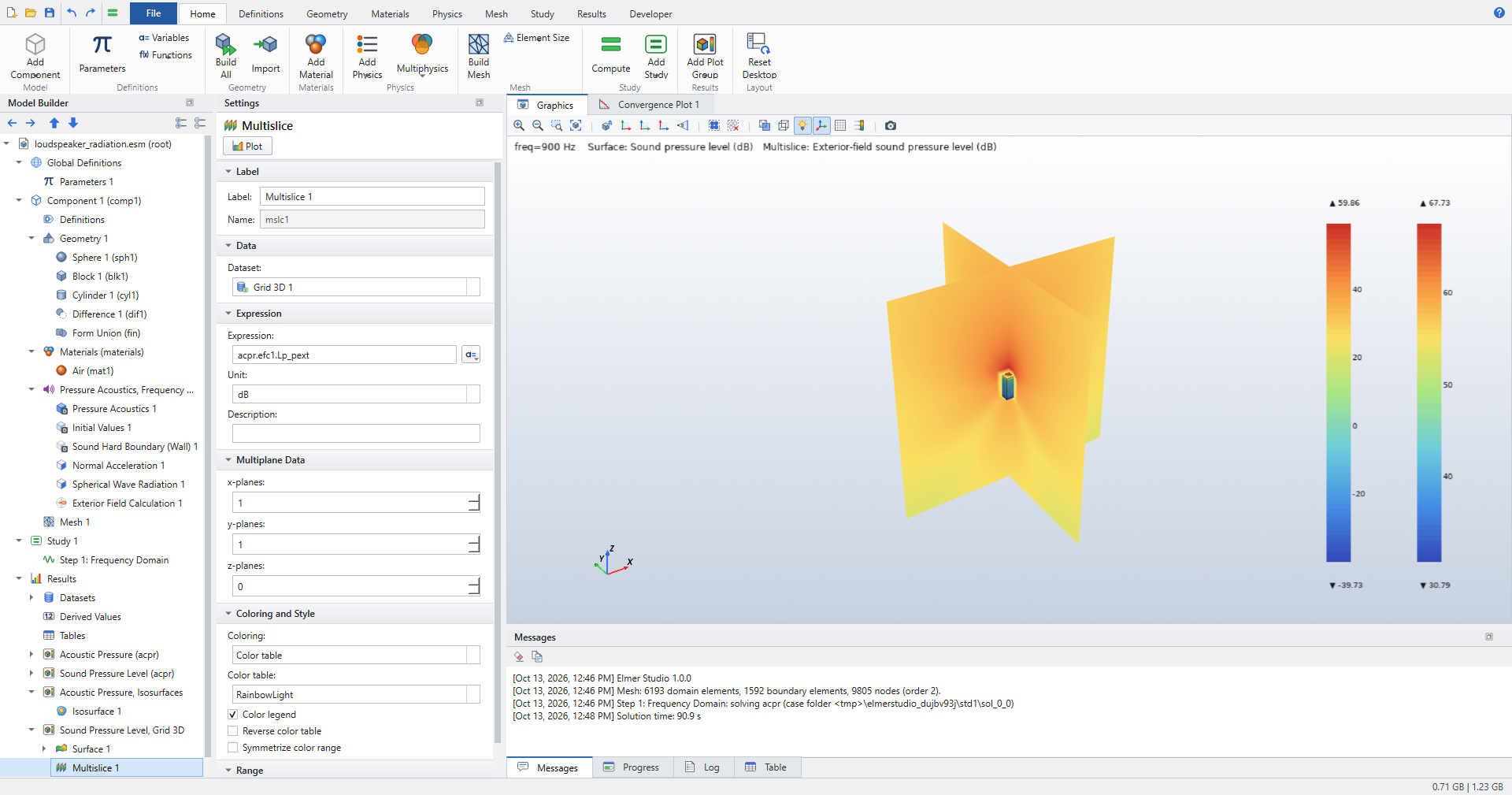Click the Undo arrow icon

click(72, 13)
